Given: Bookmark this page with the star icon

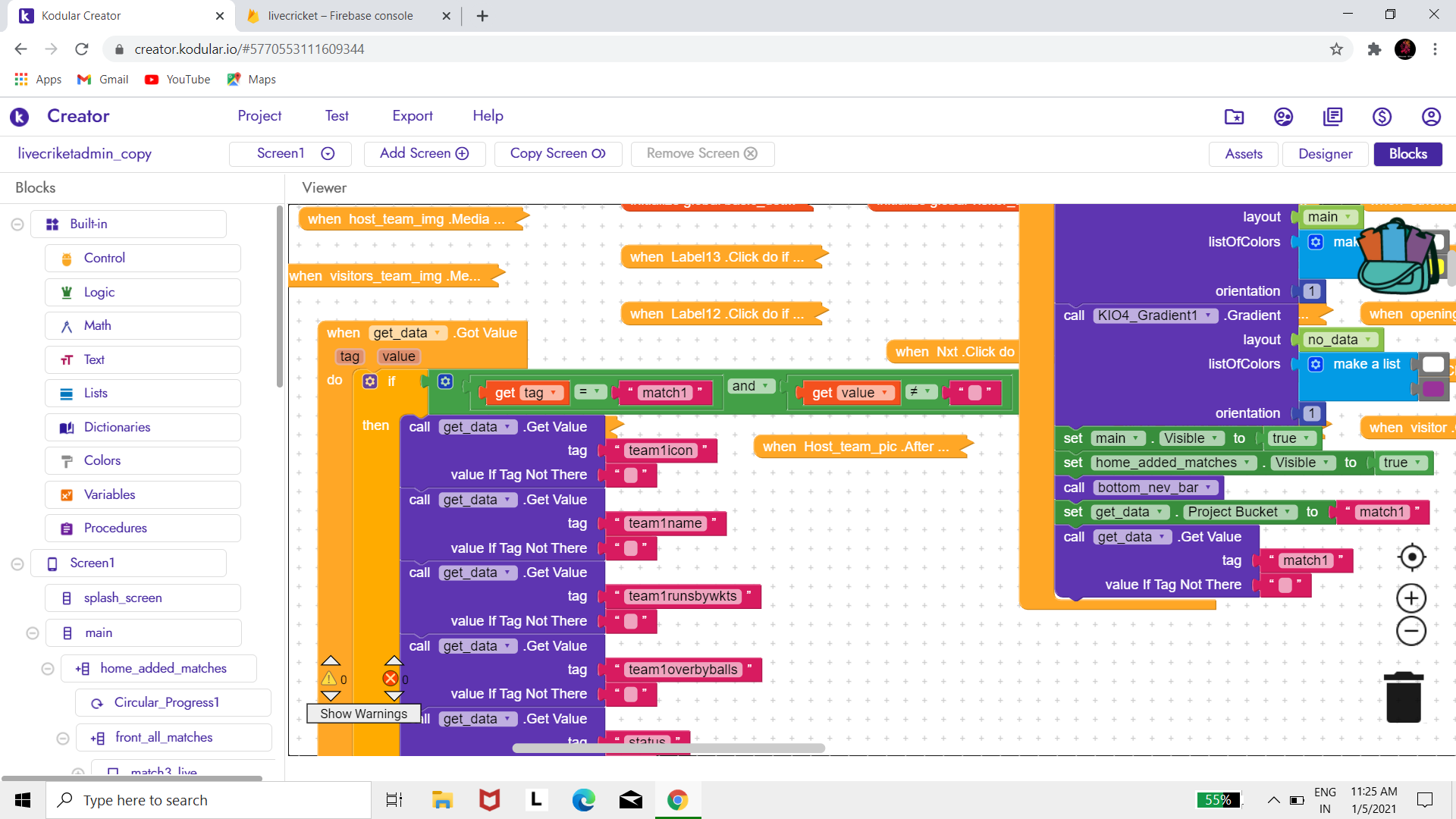Looking at the screenshot, I should [1336, 49].
